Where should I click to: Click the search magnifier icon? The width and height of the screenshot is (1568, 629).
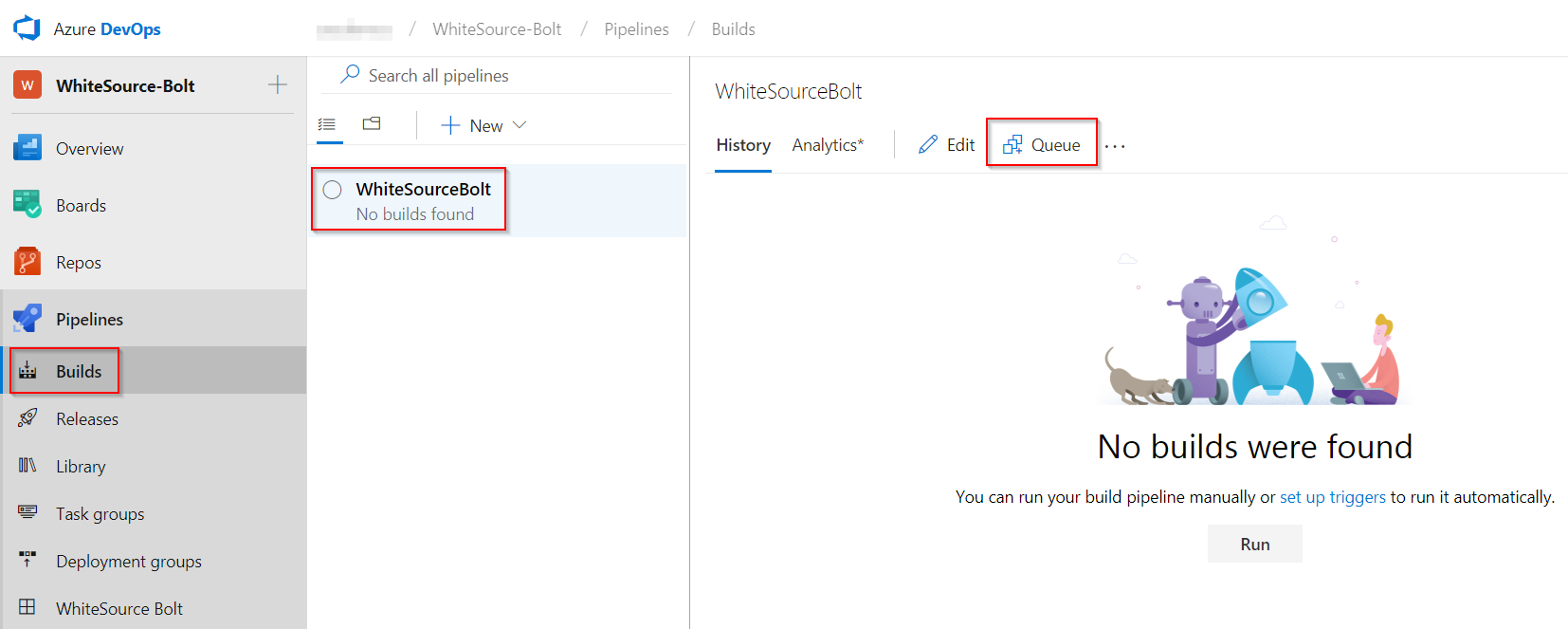[350, 74]
